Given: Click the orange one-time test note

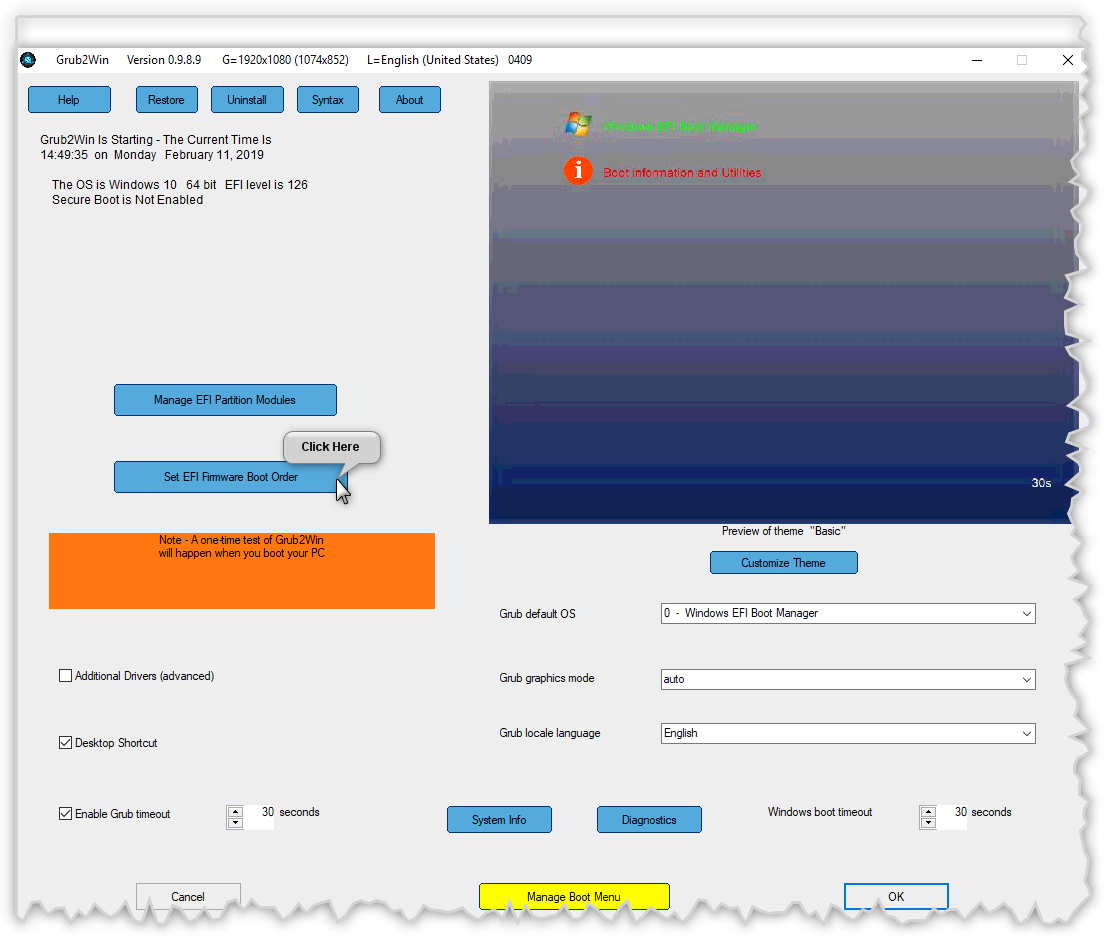Looking at the screenshot, I should [x=241, y=570].
